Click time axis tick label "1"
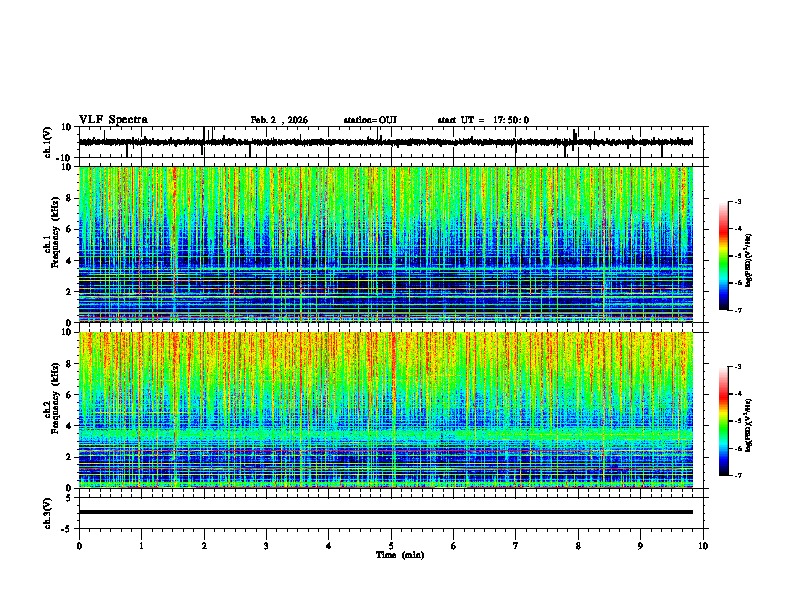The image size is (792, 612). pos(141,546)
